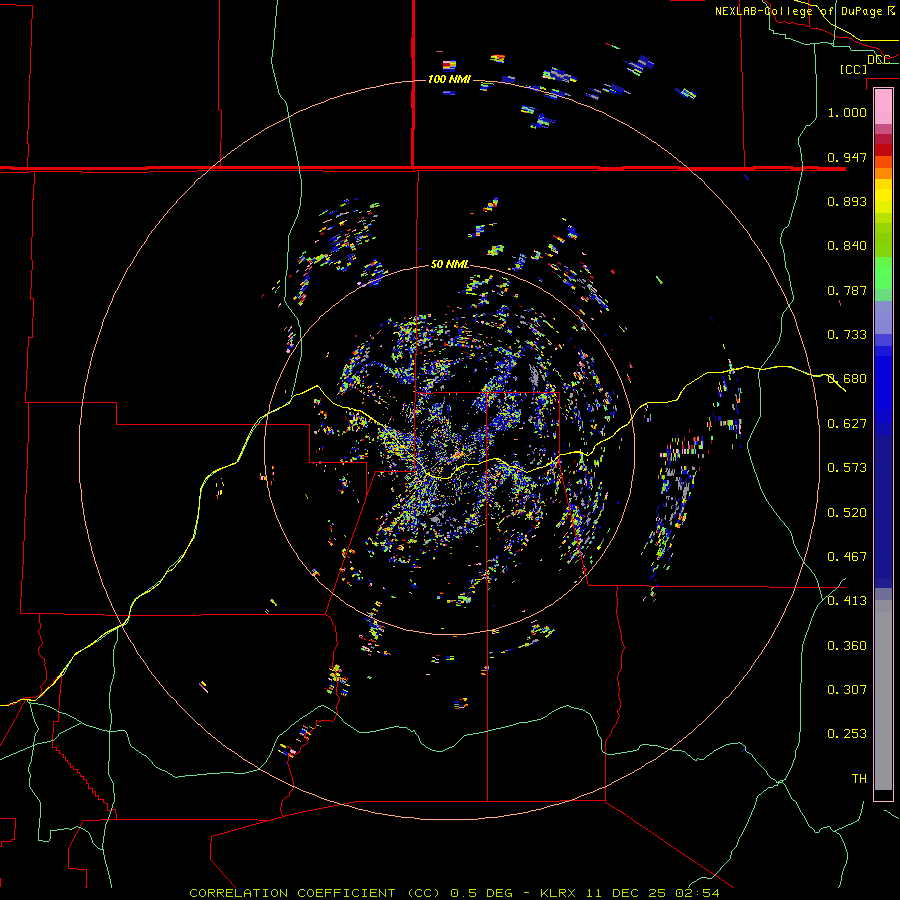This screenshot has height=900, width=900.
Task: Click the 0.520 scale value
Action: point(847,513)
